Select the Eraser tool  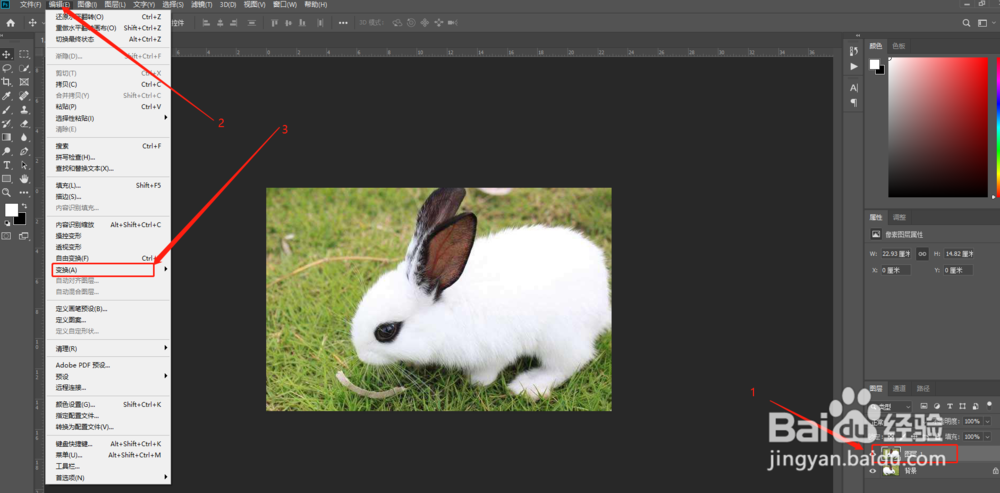pyautogui.click(x=24, y=124)
